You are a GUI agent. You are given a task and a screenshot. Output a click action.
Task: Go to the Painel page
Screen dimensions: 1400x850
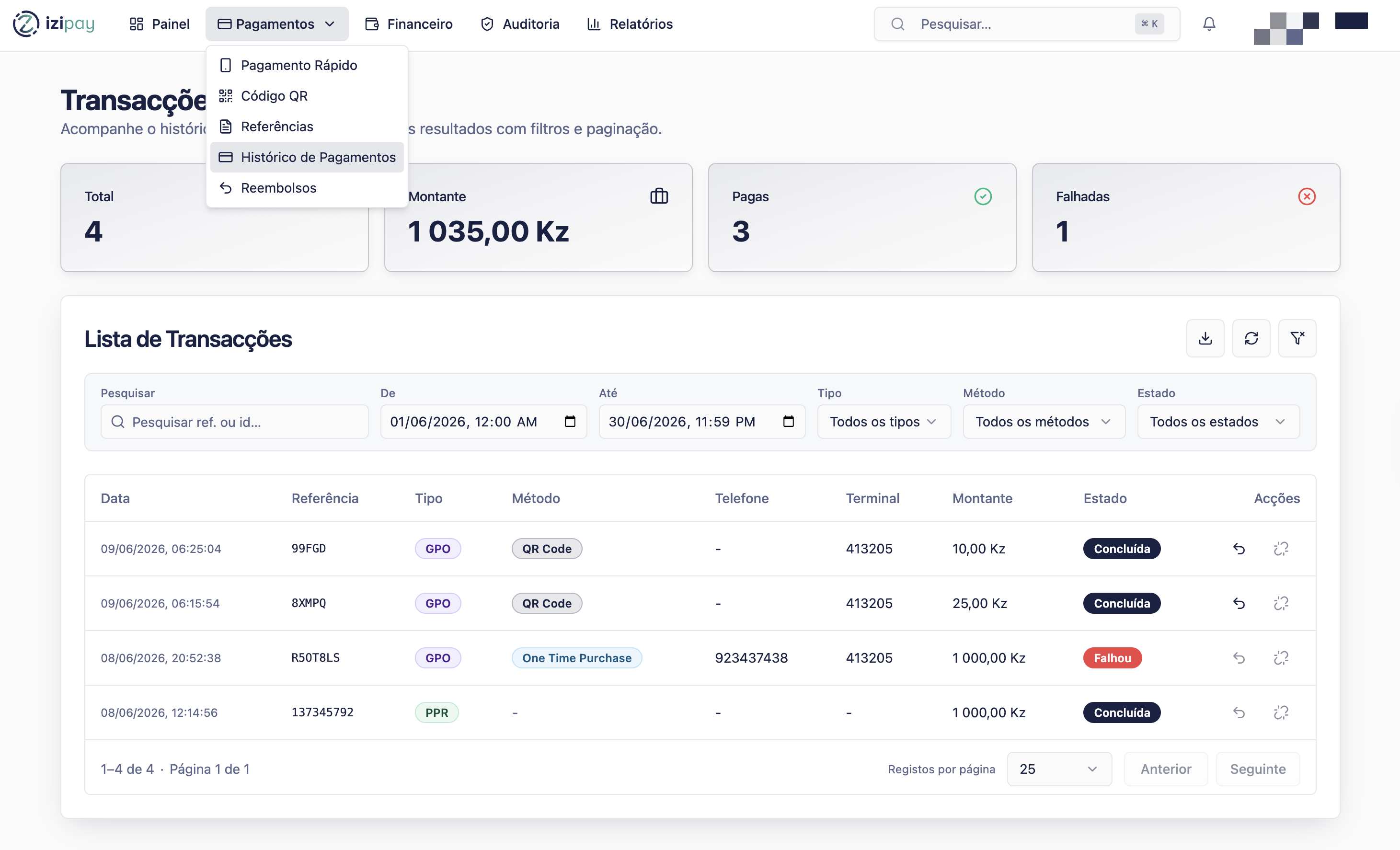point(160,24)
